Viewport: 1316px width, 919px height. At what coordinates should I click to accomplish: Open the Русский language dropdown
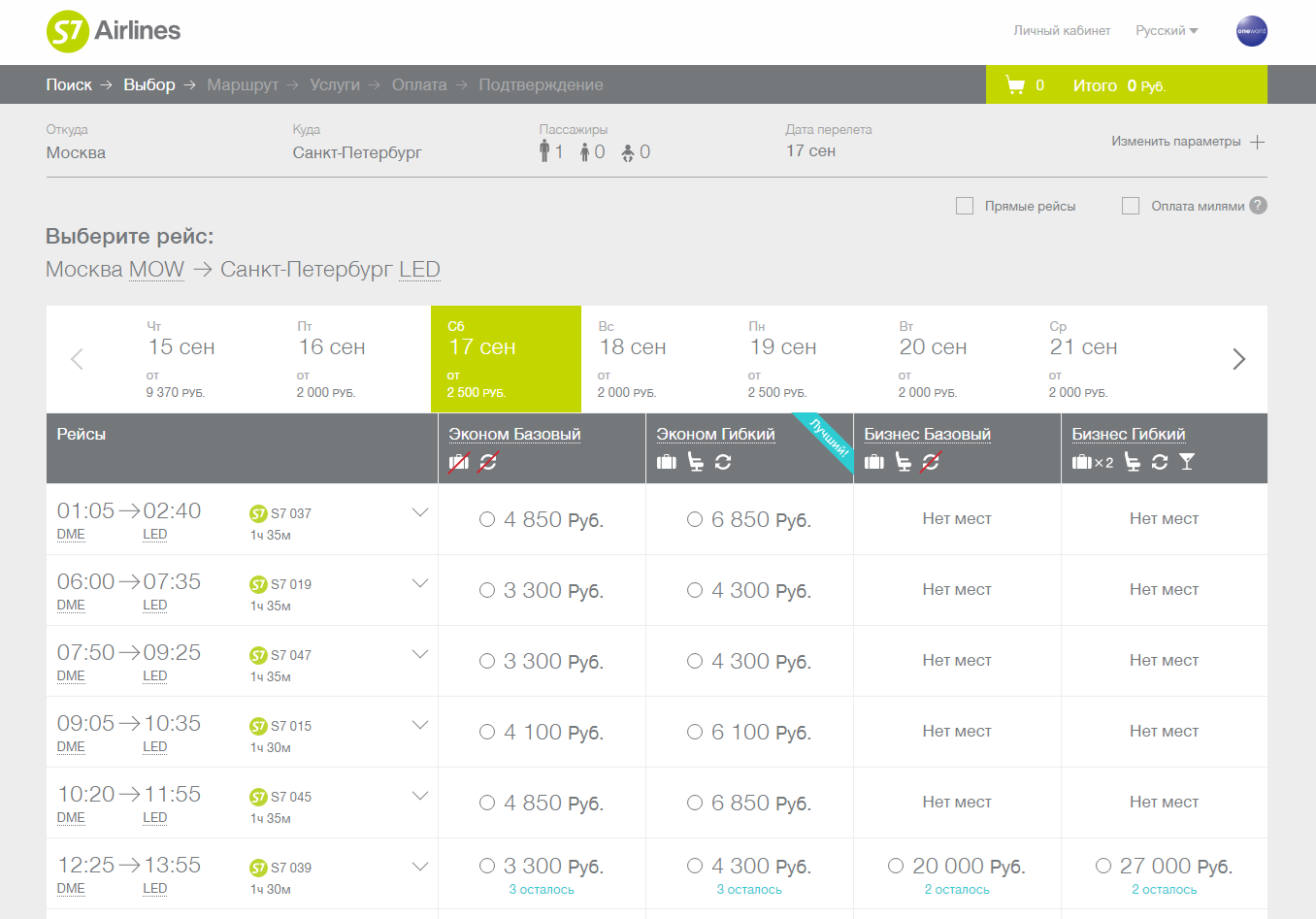[x=1167, y=31]
